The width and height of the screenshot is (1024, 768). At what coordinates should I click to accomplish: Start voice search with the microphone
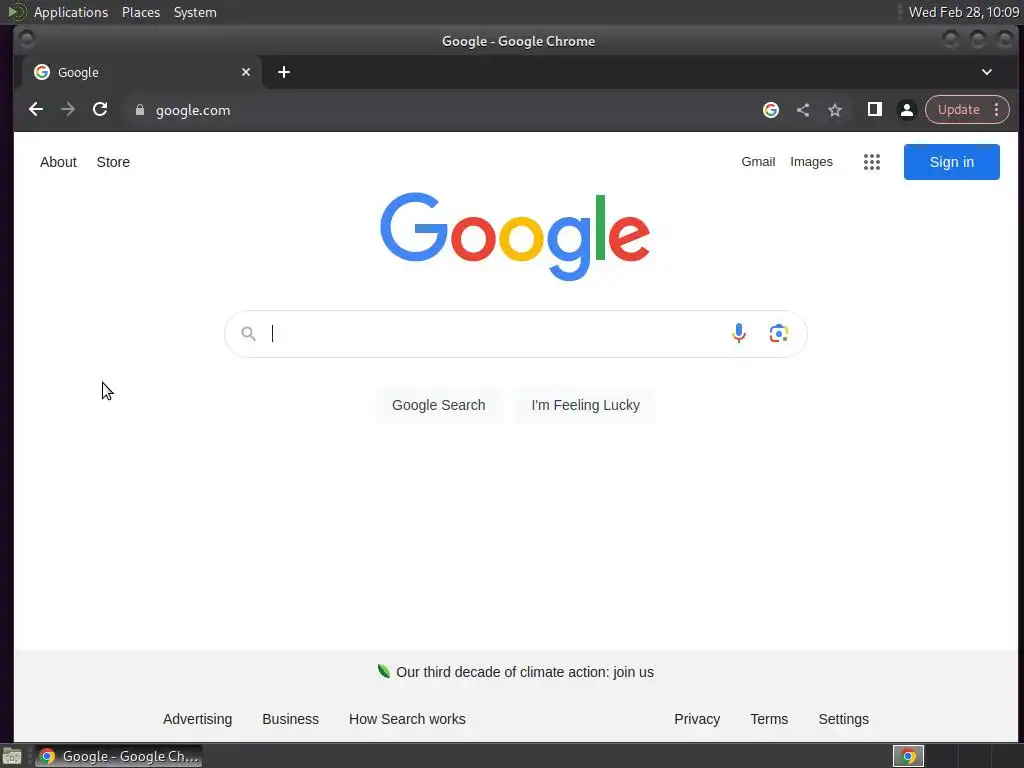point(739,334)
